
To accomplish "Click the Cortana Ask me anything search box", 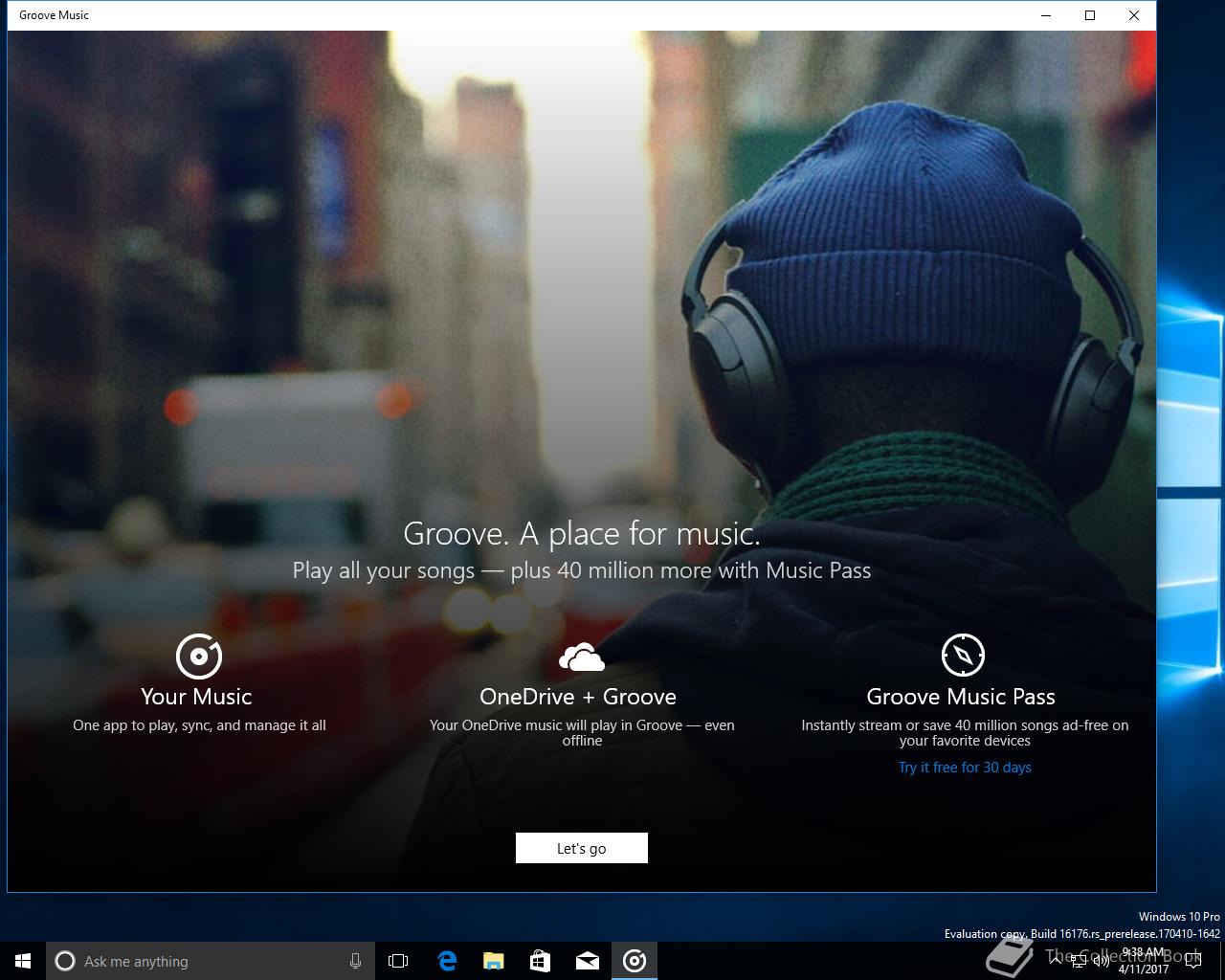I will (x=209, y=961).
